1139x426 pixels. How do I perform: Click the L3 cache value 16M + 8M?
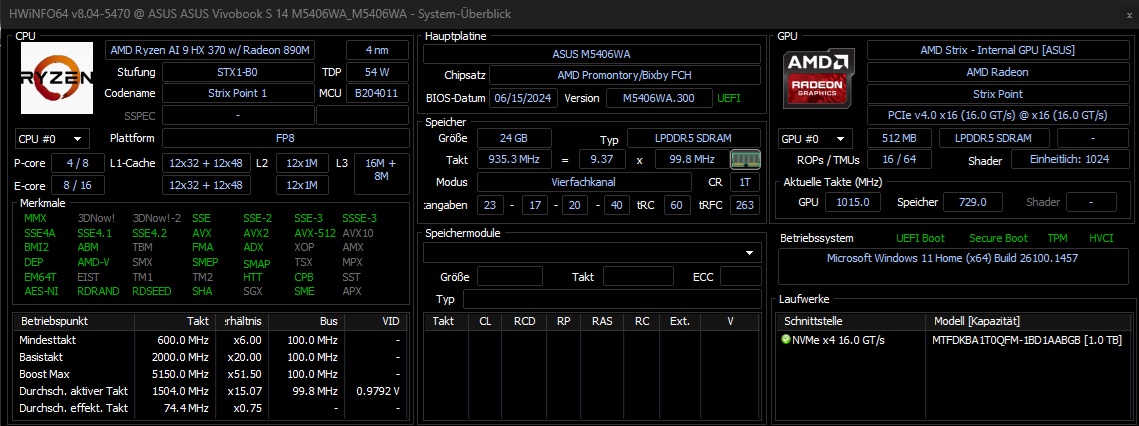381,174
